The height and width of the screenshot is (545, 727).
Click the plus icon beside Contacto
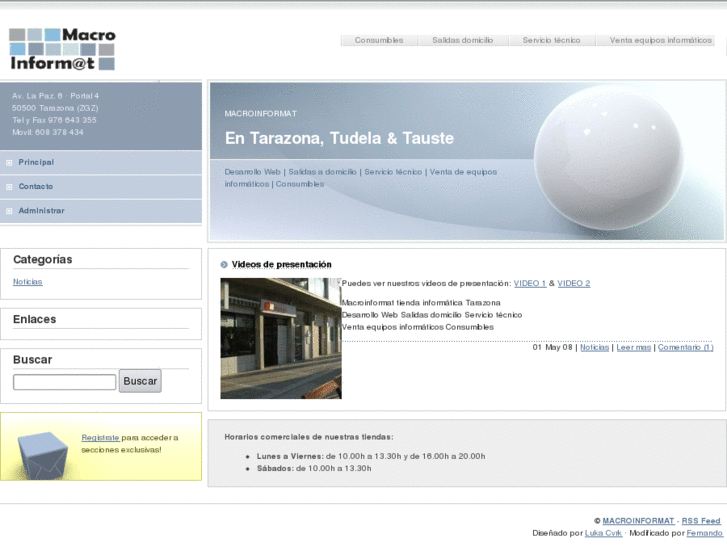9,186
